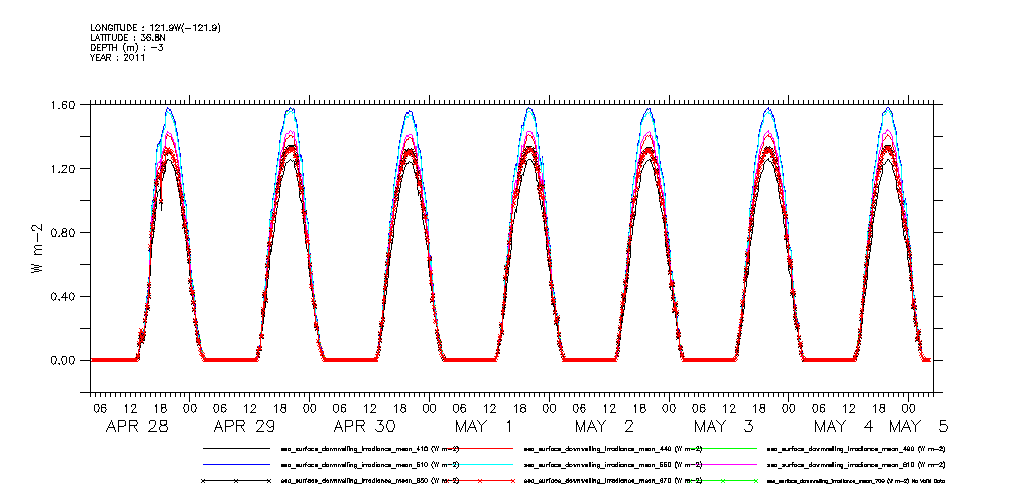
Task: Click the MAY 4 date label
Action: point(844,427)
